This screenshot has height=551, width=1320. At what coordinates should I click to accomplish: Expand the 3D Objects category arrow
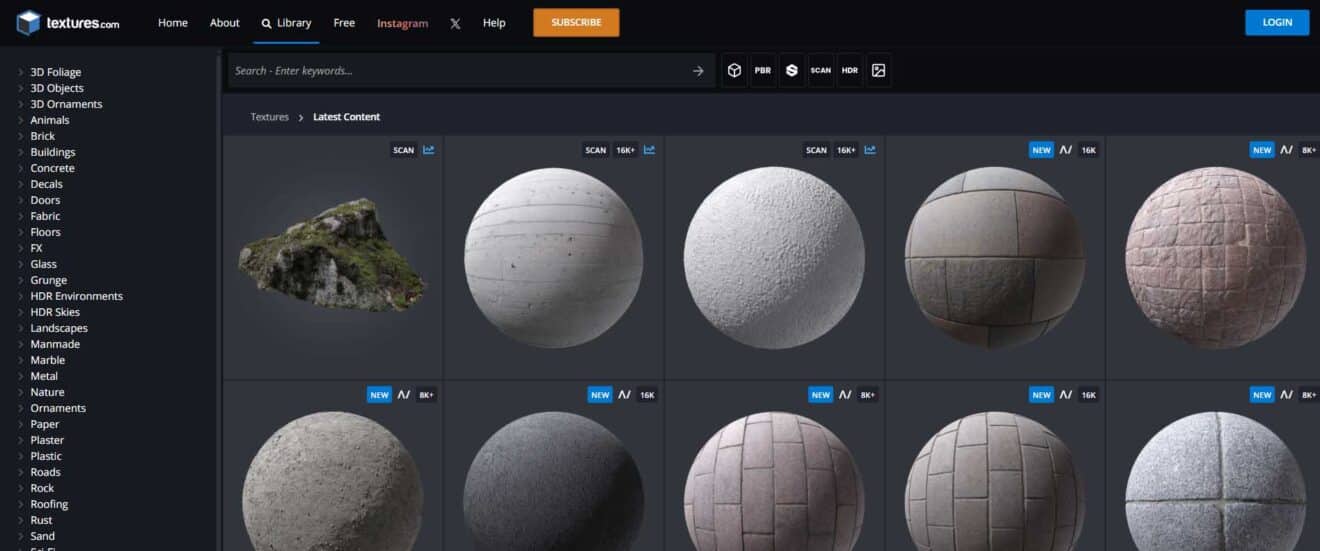pos(21,88)
